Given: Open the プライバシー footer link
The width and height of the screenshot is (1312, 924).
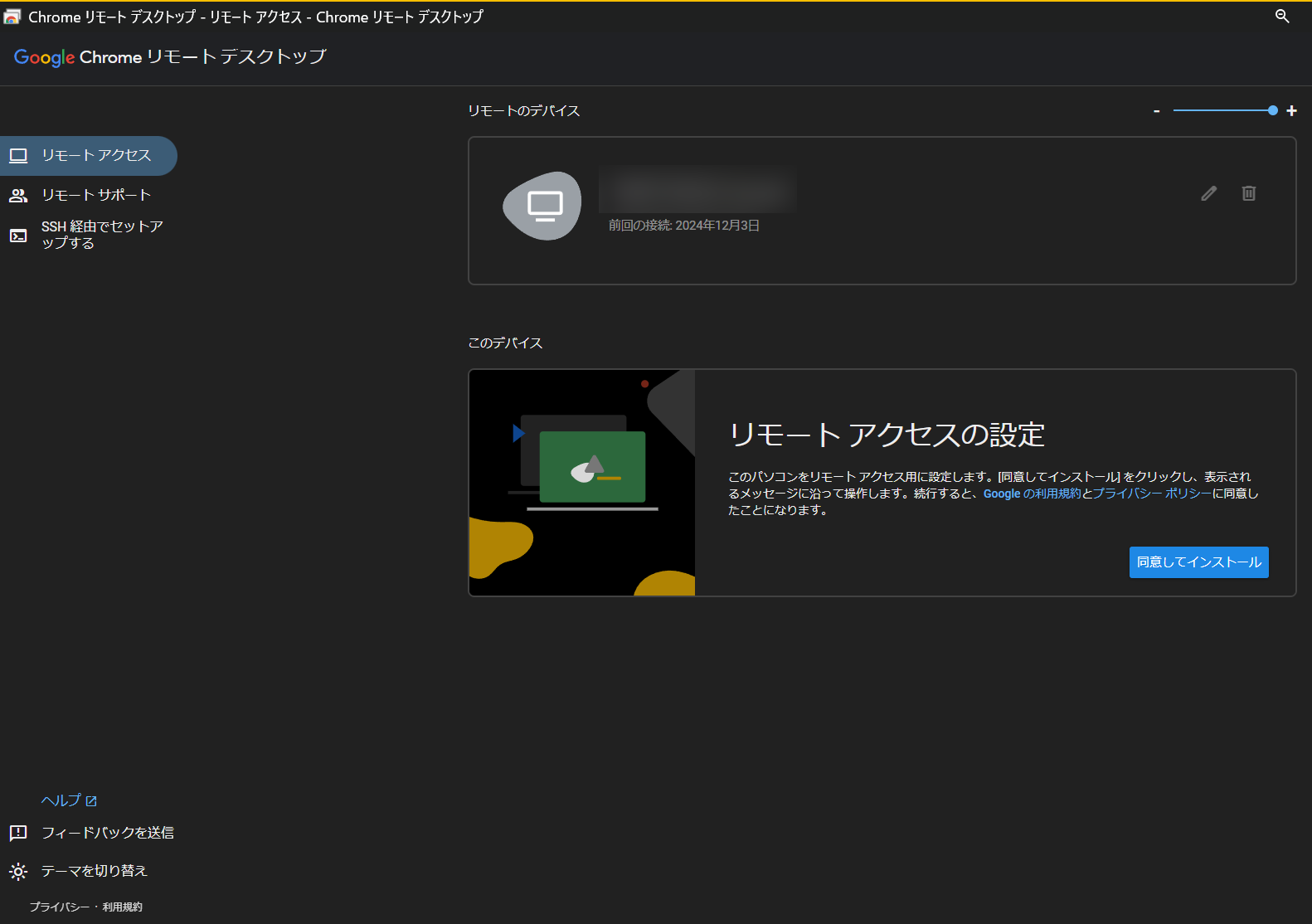Looking at the screenshot, I should click(x=59, y=907).
